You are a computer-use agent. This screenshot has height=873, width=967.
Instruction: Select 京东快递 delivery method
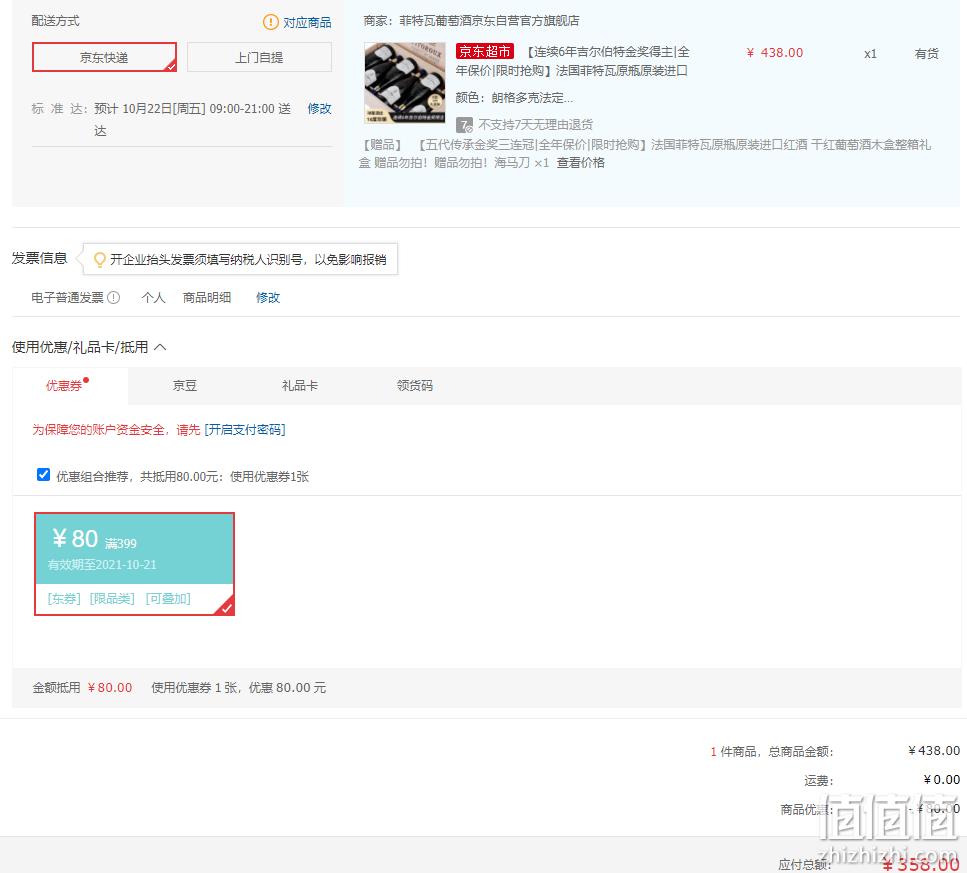pyautogui.click(x=104, y=57)
